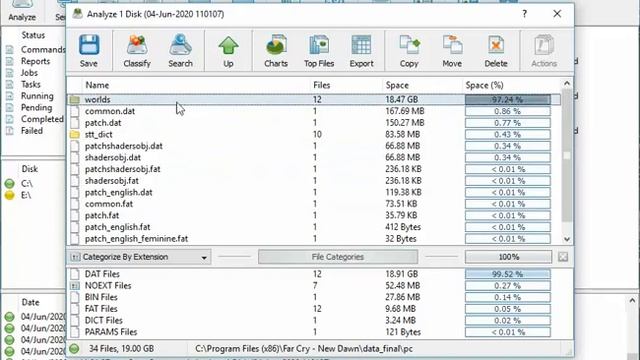
Task: Select patch.fat file
Action: pos(313,215)
